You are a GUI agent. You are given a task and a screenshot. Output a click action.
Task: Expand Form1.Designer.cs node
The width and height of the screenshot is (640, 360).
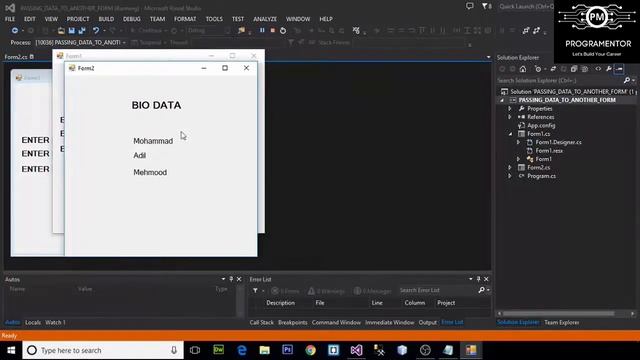tap(518, 142)
